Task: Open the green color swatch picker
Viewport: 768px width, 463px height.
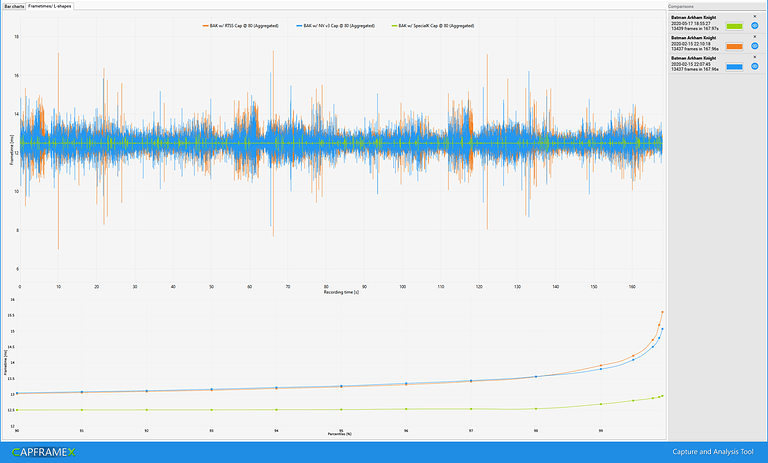Action: click(734, 27)
